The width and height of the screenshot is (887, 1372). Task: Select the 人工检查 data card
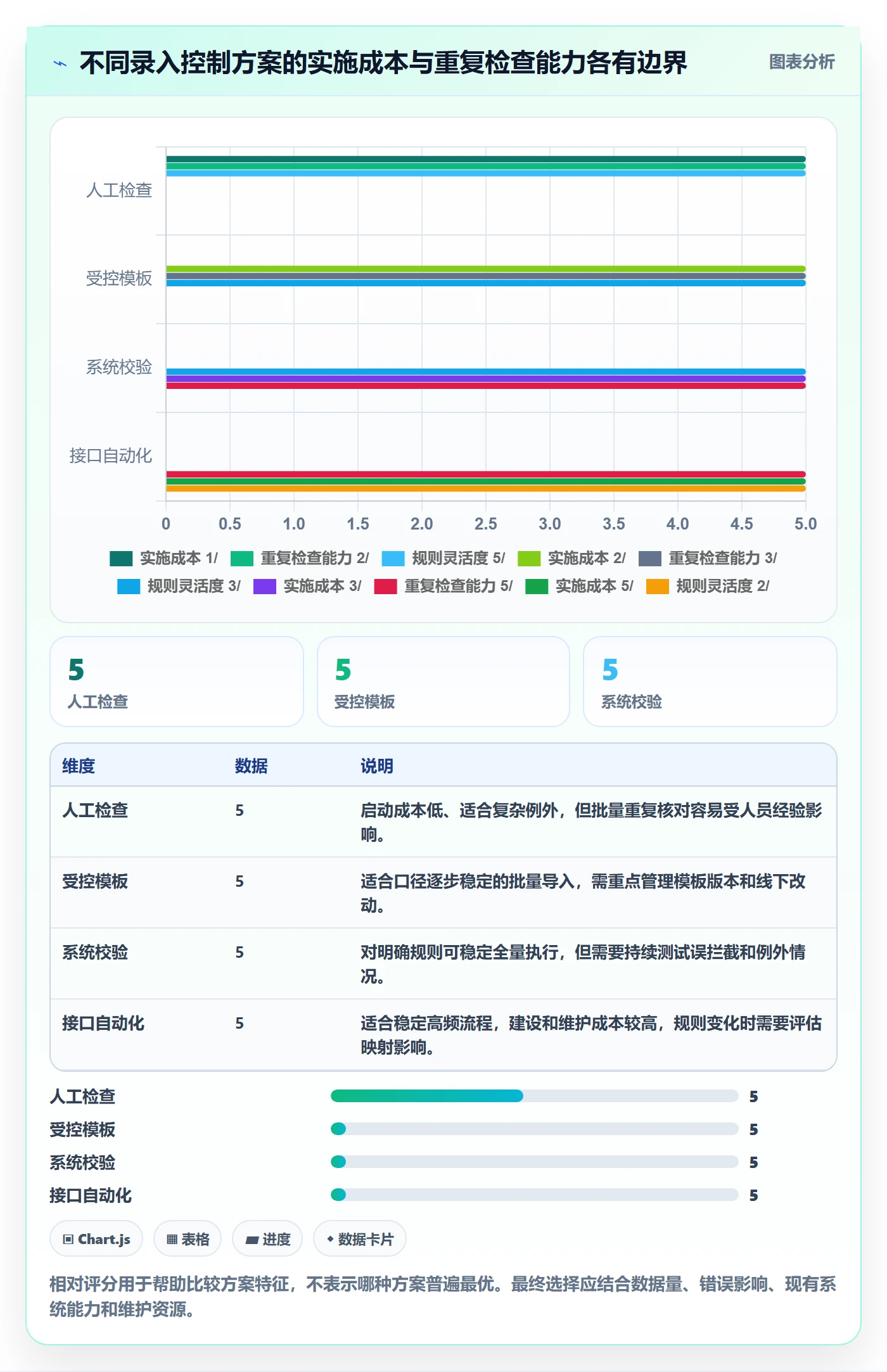[177, 682]
